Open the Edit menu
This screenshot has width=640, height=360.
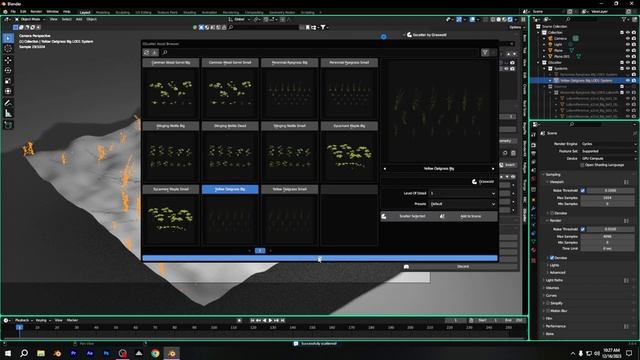tap(23, 12)
